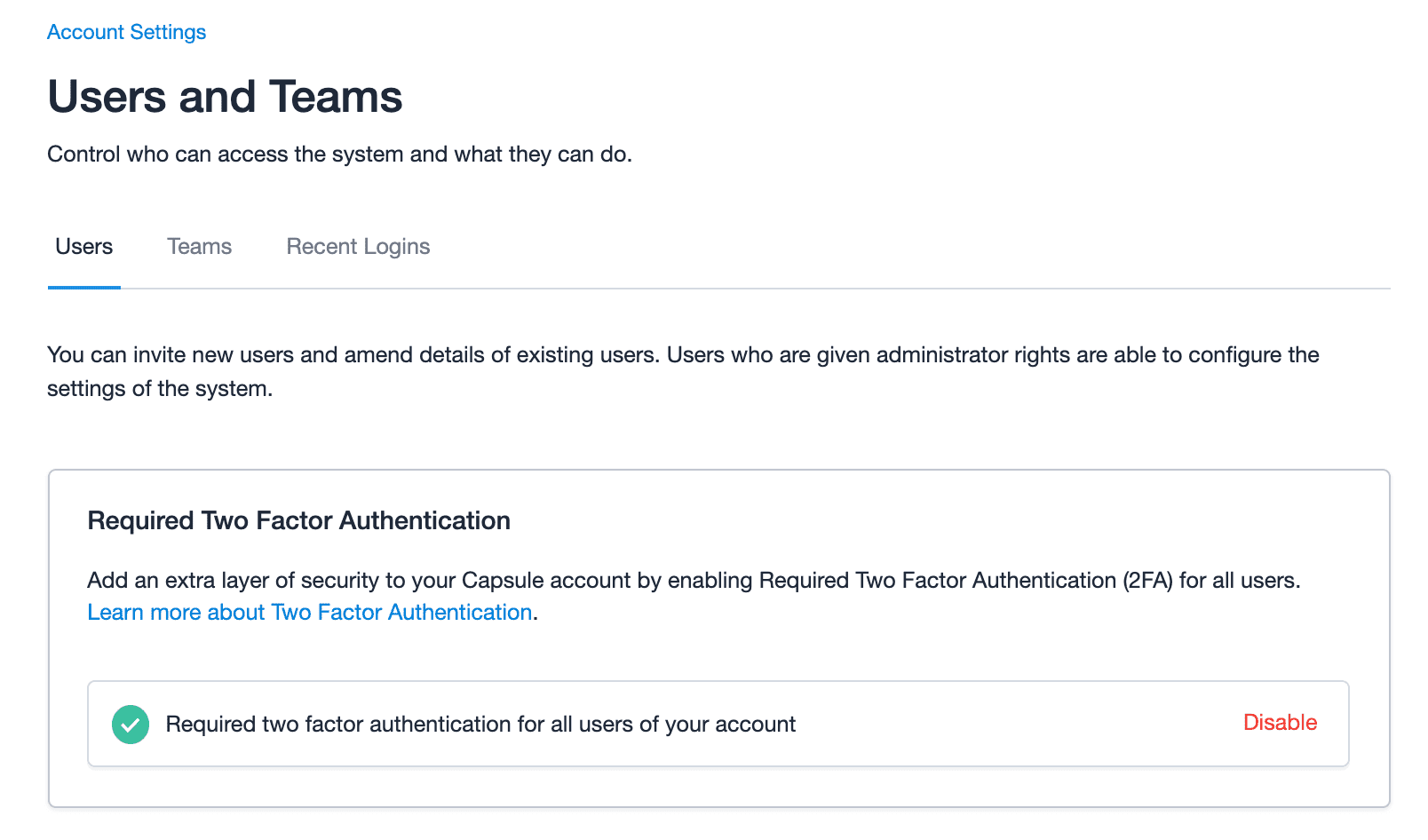Click the Users and Teams heading
The height and width of the screenshot is (840, 1428).
(x=225, y=97)
